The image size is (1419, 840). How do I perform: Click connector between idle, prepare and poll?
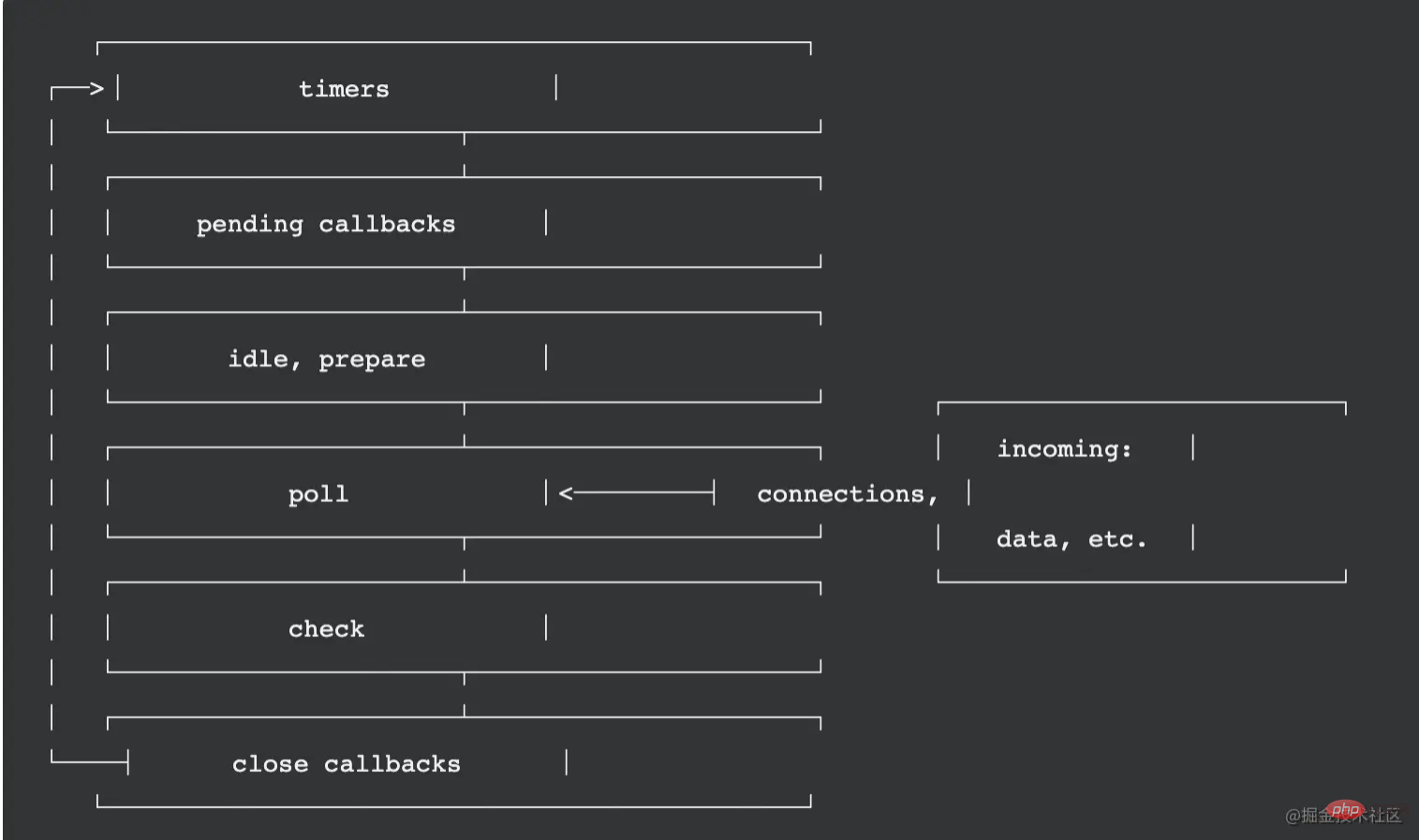pos(465,424)
